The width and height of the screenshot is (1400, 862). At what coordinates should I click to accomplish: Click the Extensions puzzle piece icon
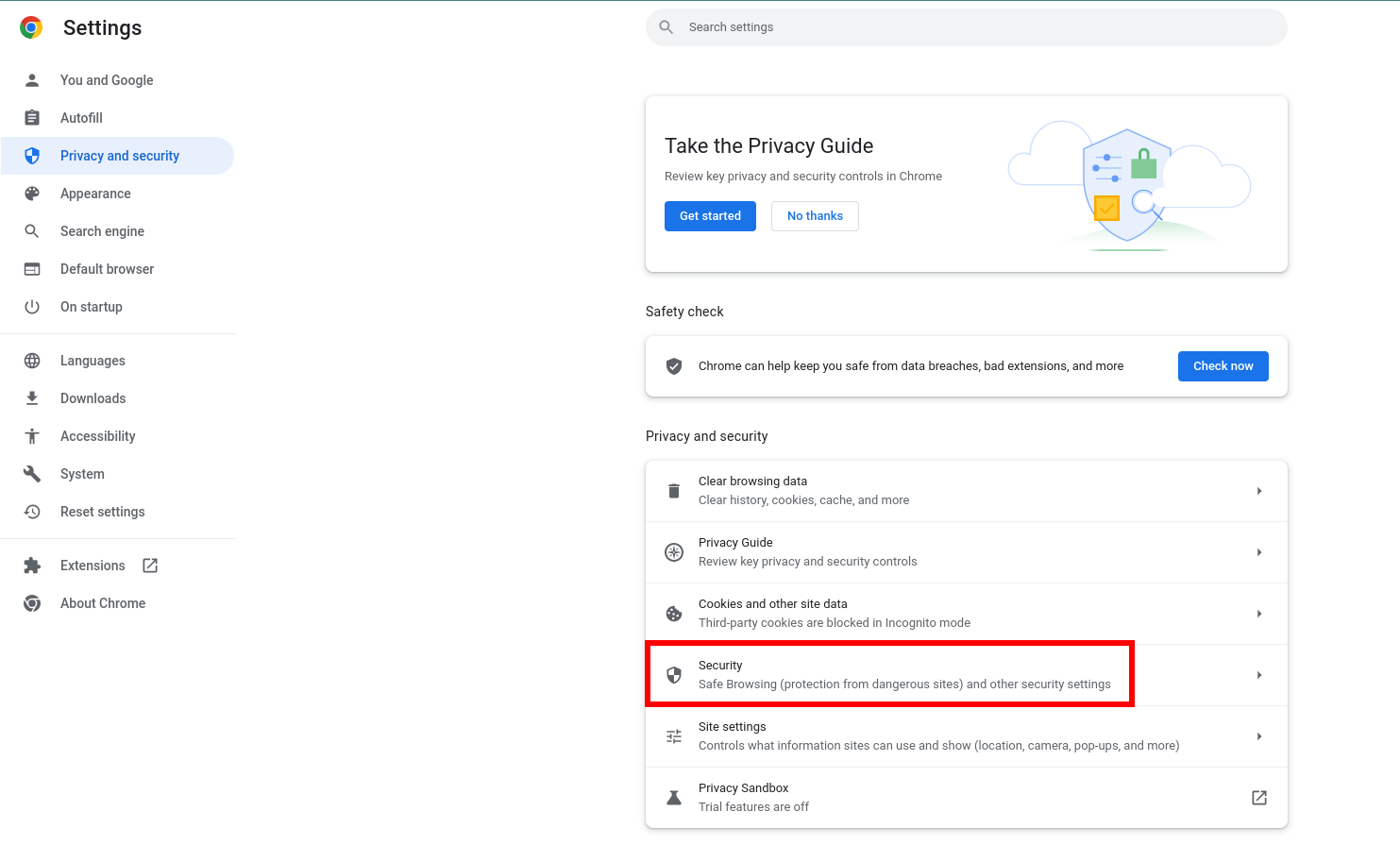click(32, 566)
